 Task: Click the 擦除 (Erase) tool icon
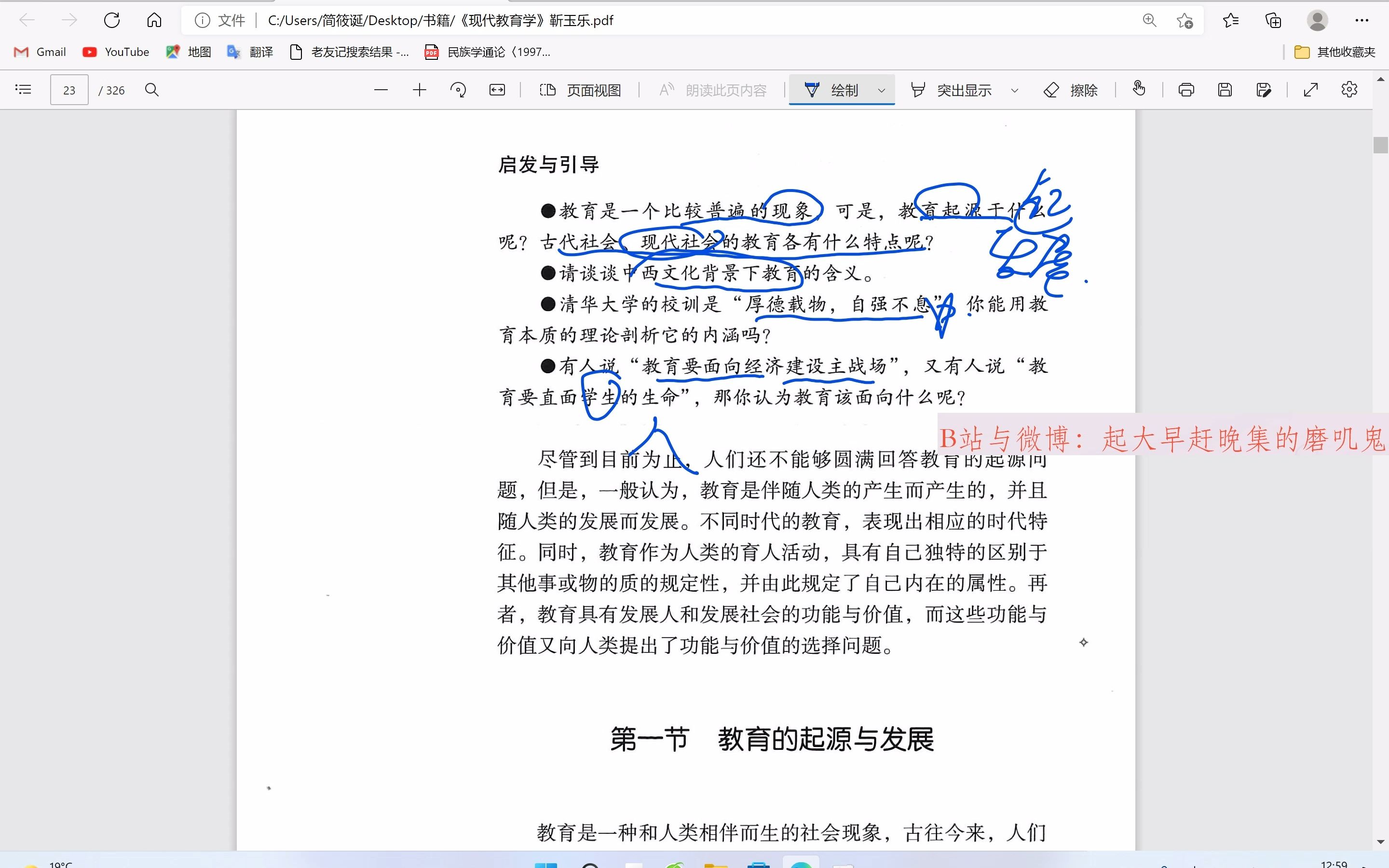pyautogui.click(x=1050, y=89)
